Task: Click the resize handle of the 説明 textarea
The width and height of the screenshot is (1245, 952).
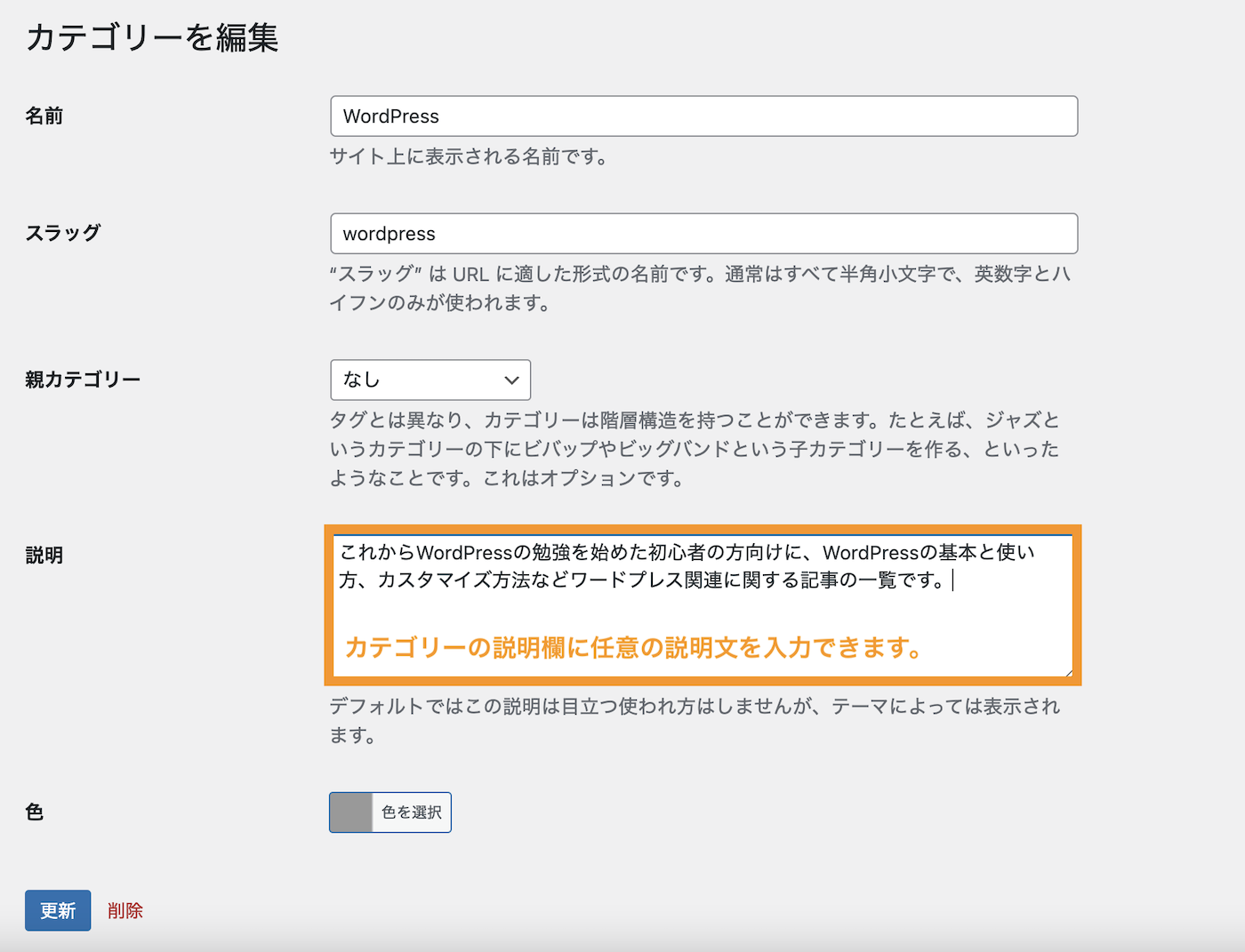Action: point(1067,672)
